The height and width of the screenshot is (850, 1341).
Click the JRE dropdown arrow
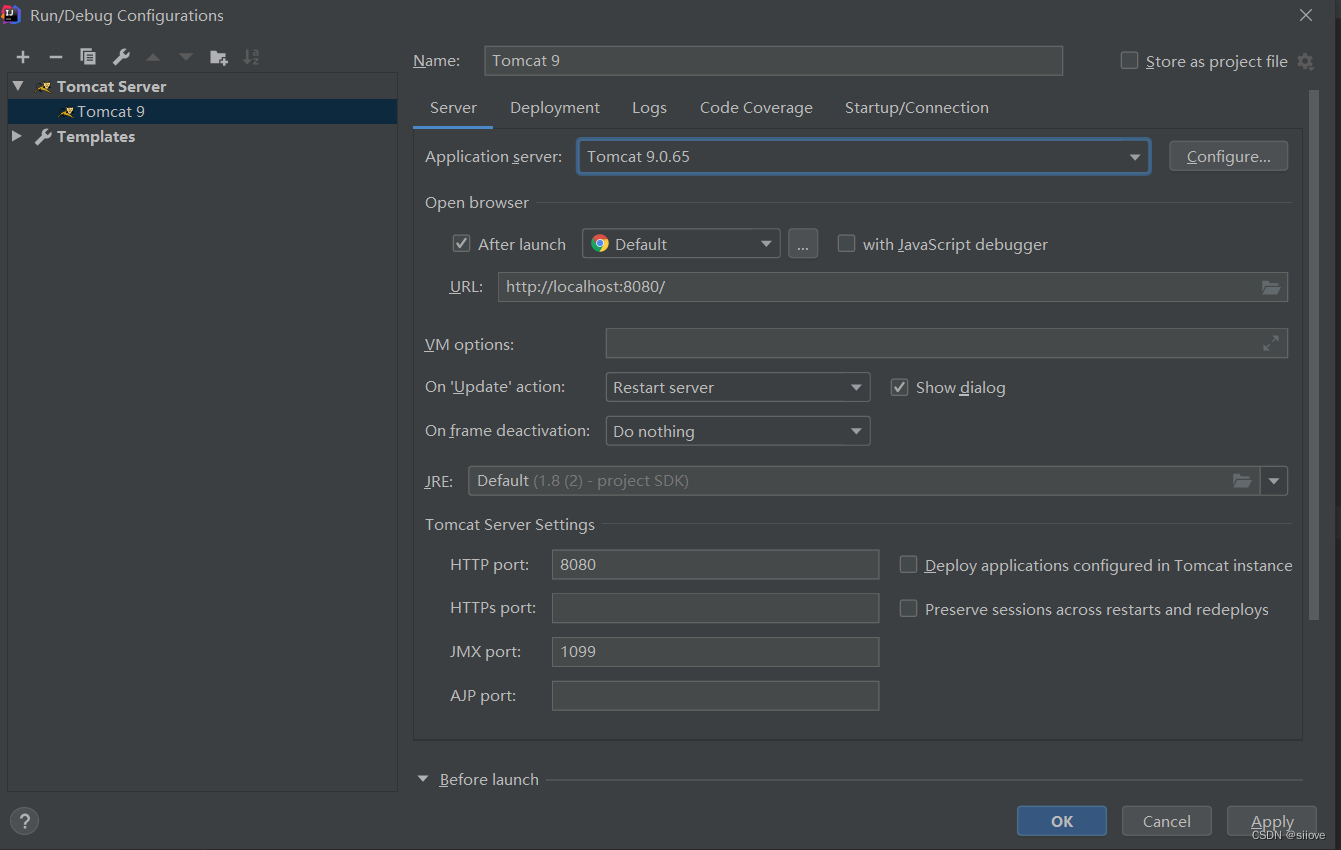pos(1274,481)
